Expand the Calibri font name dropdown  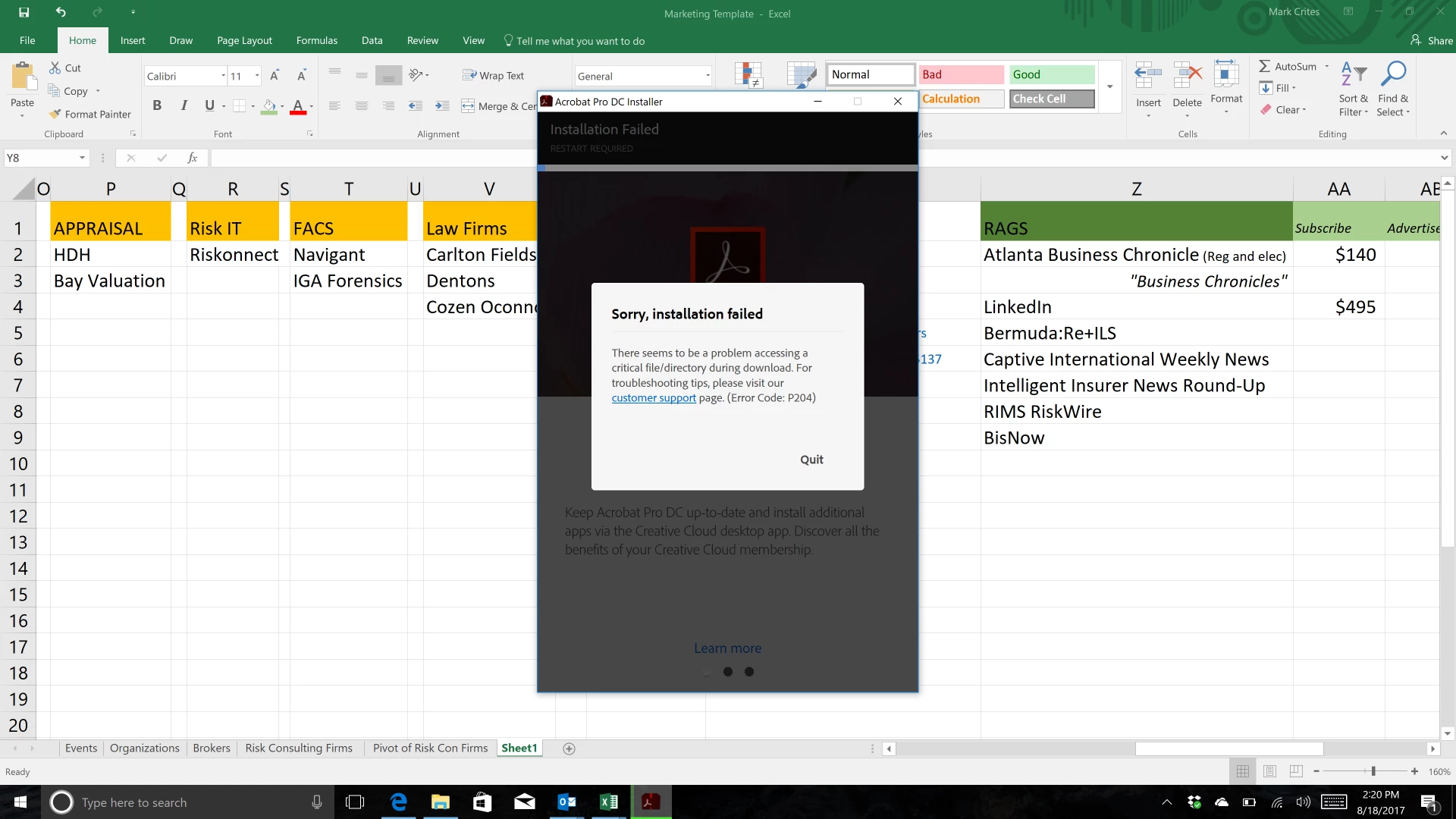coord(223,76)
